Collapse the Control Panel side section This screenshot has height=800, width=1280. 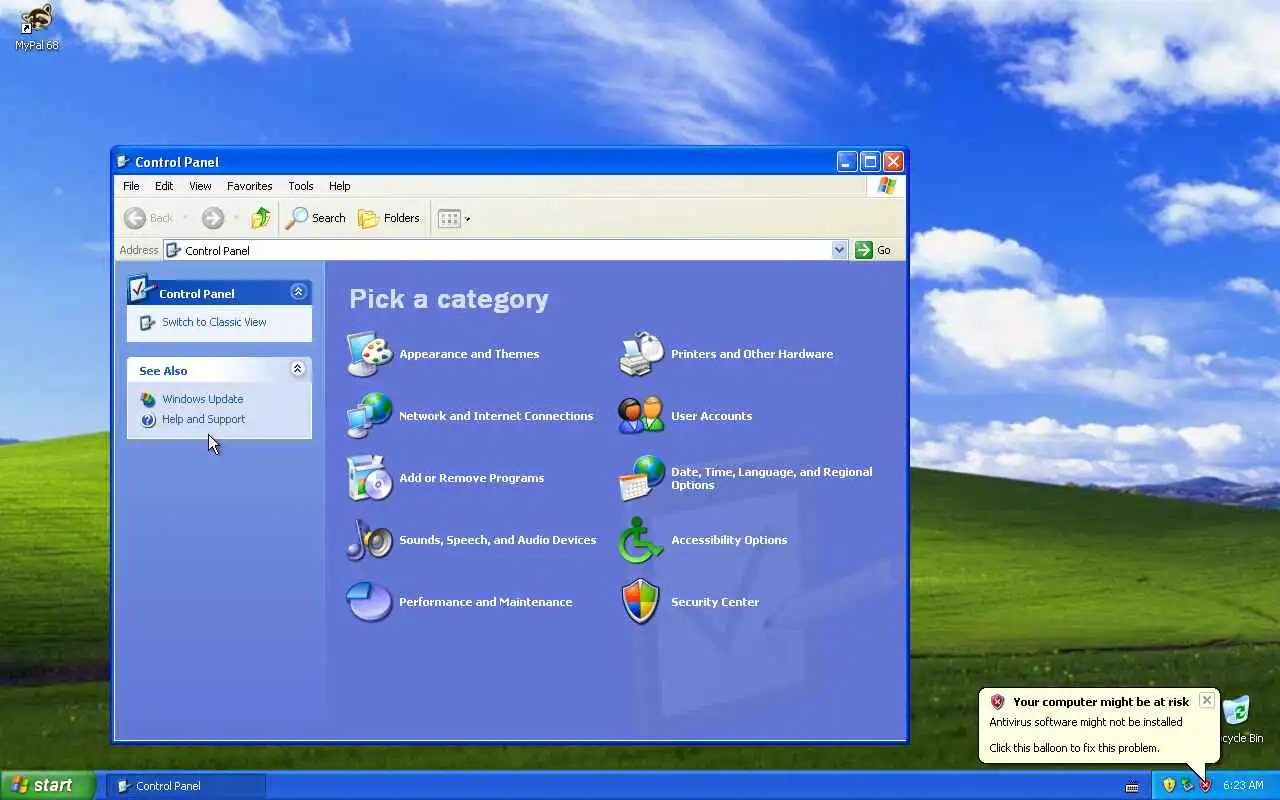pyautogui.click(x=298, y=292)
